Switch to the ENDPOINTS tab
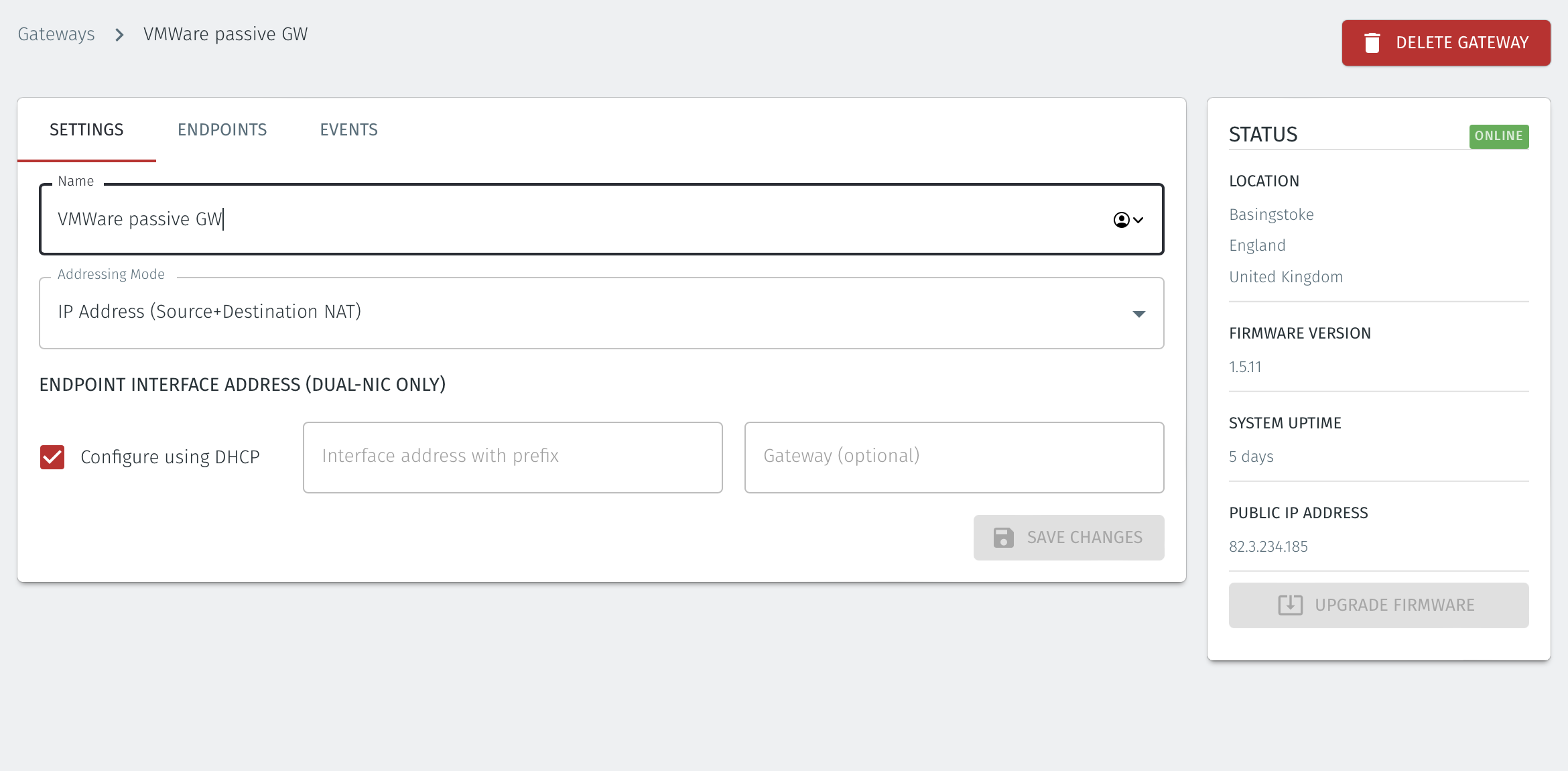 pos(222,129)
